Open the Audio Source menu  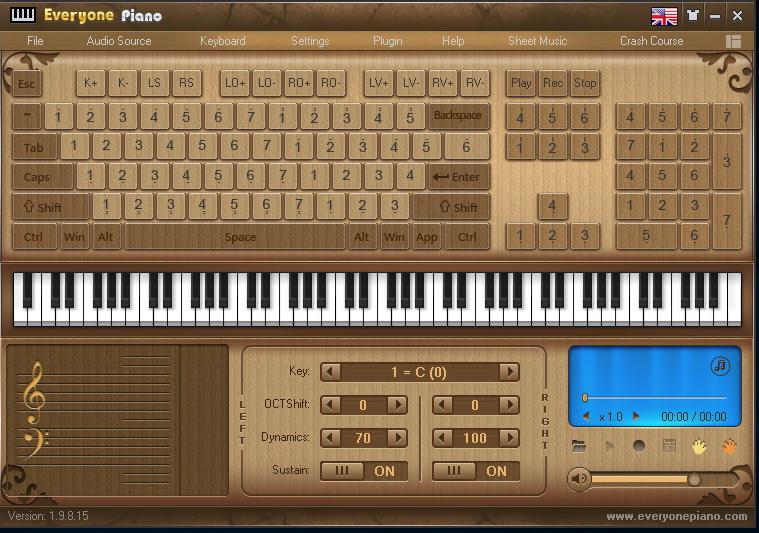click(x=119, y=41)
